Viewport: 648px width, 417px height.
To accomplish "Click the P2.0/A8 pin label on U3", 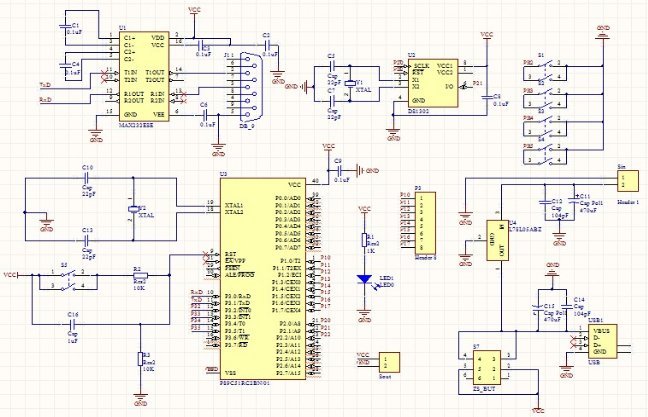I will [291, 324].
